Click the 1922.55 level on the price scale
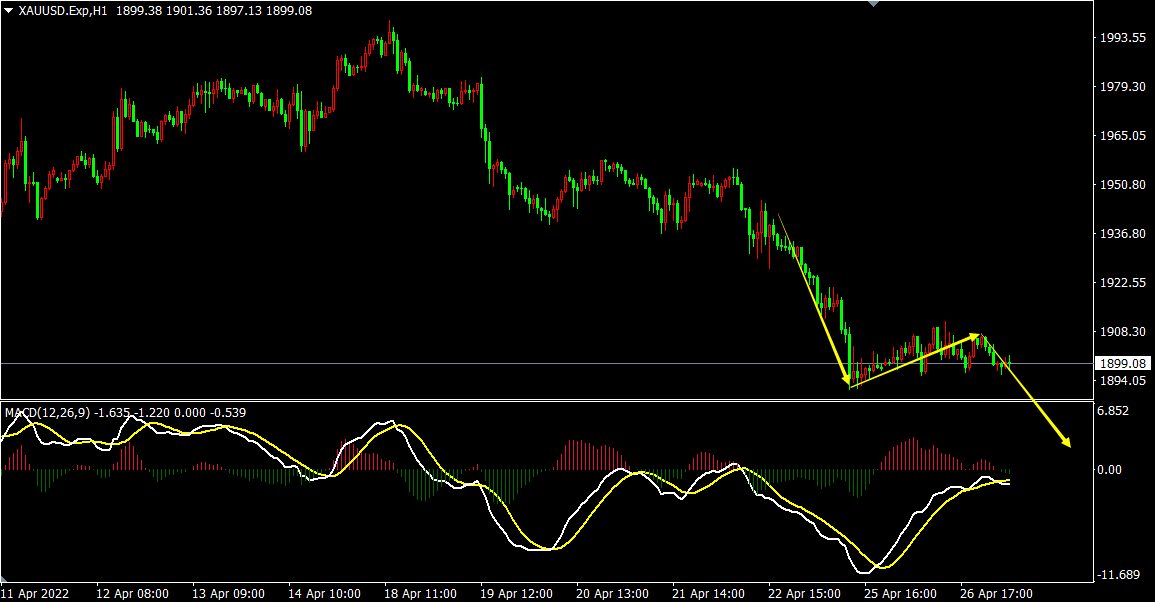This screenshot has height=602, width=1155. 1122,283
